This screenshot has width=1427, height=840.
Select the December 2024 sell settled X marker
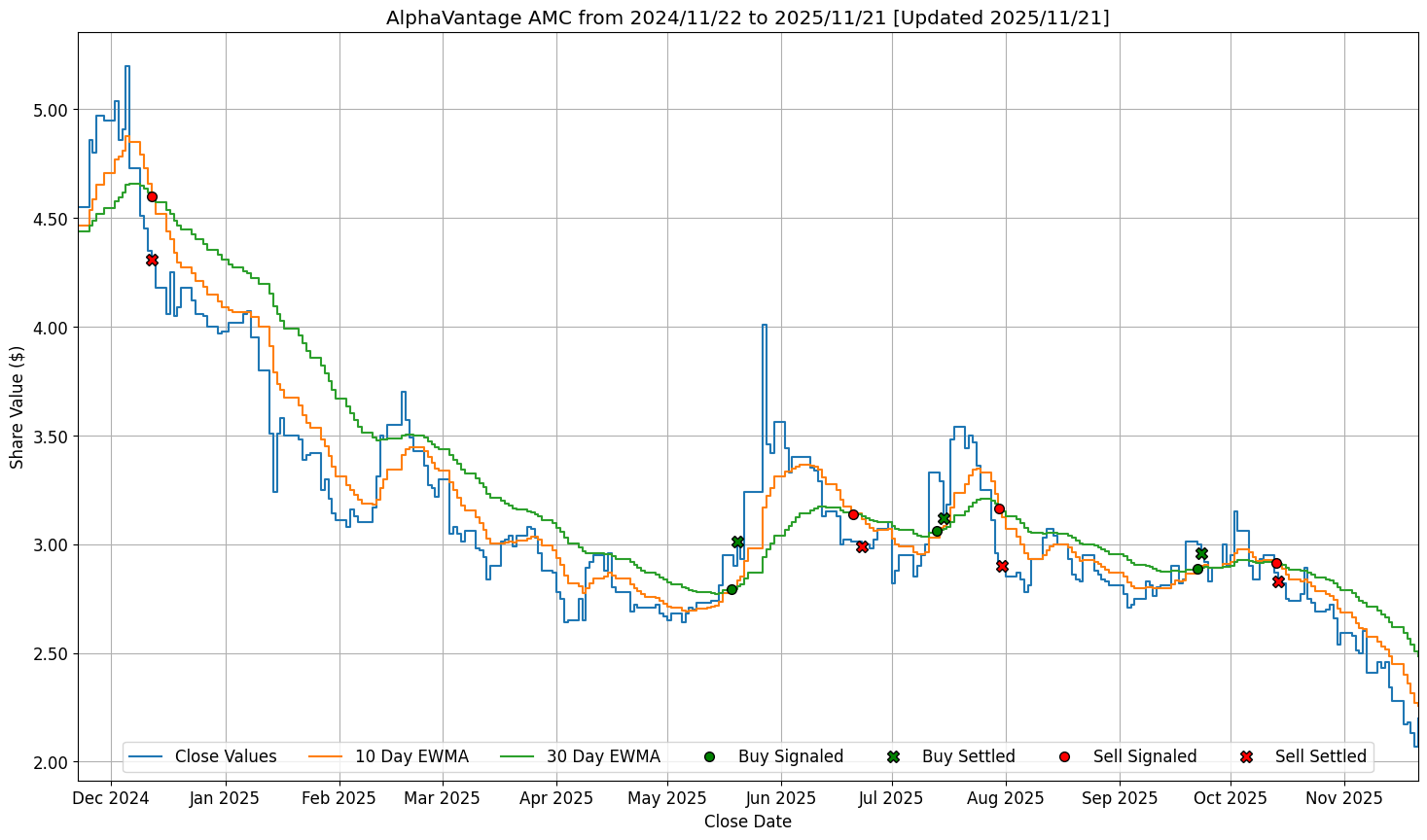point(152,260)
